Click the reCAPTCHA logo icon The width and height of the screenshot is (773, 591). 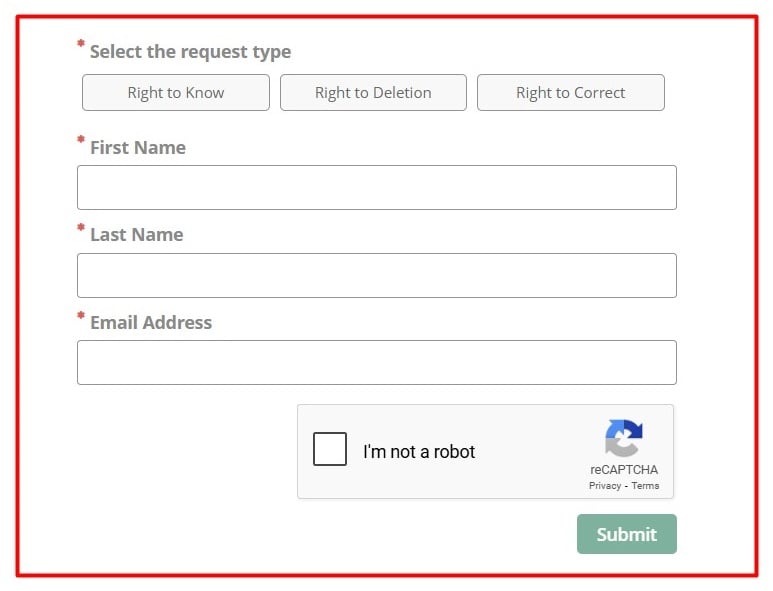point(624,438)
